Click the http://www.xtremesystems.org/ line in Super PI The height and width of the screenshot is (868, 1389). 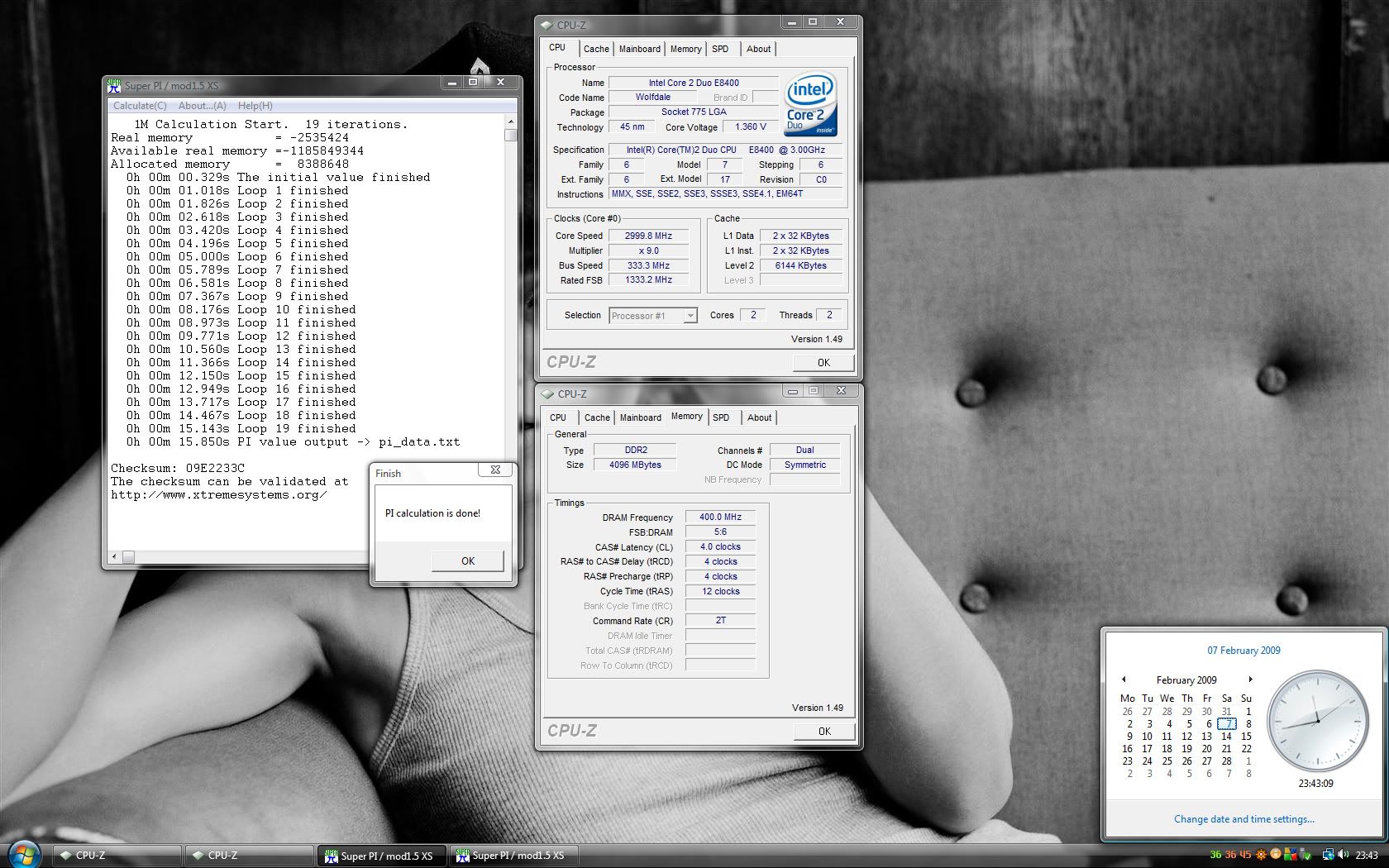pyautogui.click(x=219, y=494)
